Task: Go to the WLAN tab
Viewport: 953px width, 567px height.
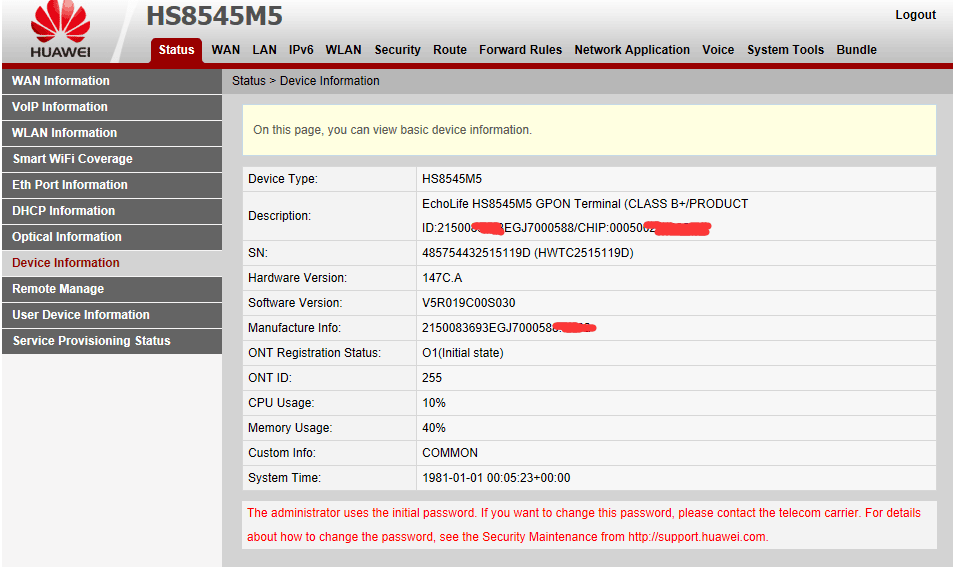Action: [x=343, y=50]
